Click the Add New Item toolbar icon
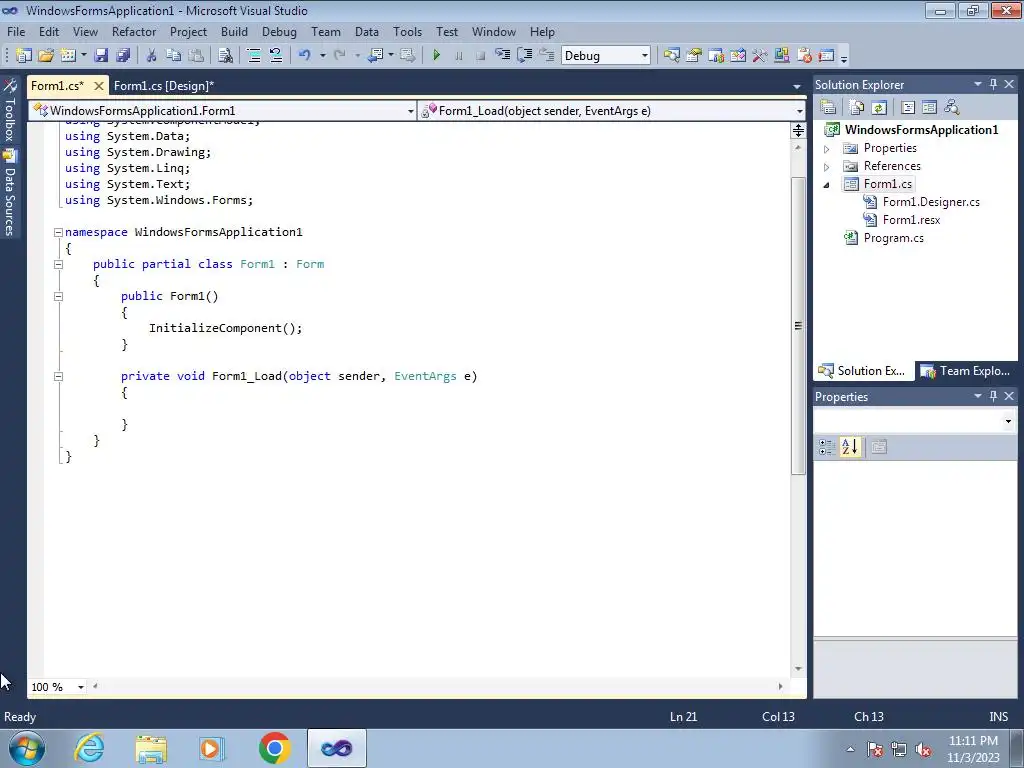 click(x=68, y=56)
